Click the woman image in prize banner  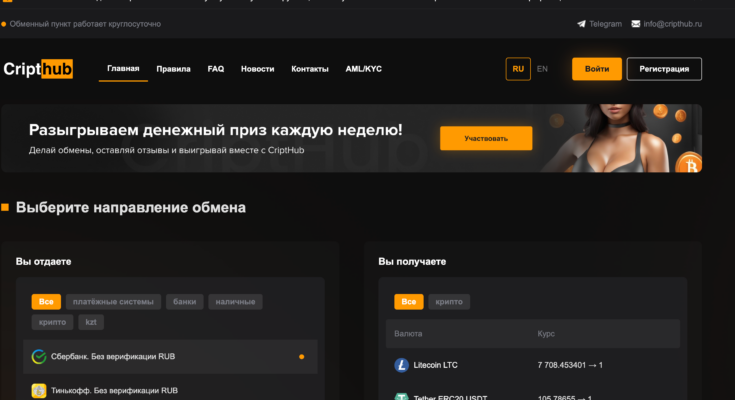(x=609, y=138)
